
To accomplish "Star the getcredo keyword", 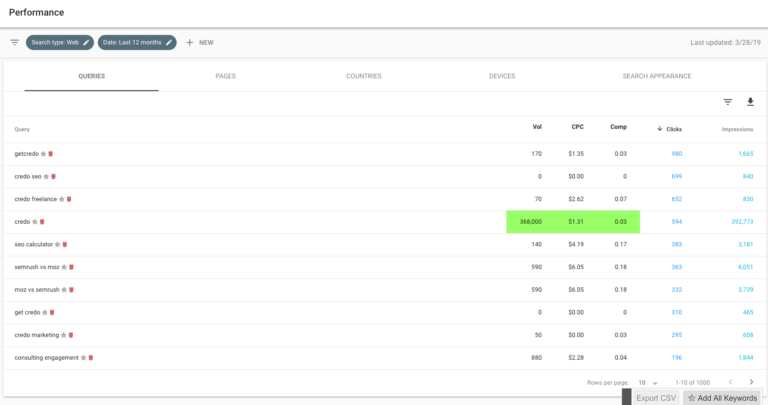I will (x=44, y=154).
